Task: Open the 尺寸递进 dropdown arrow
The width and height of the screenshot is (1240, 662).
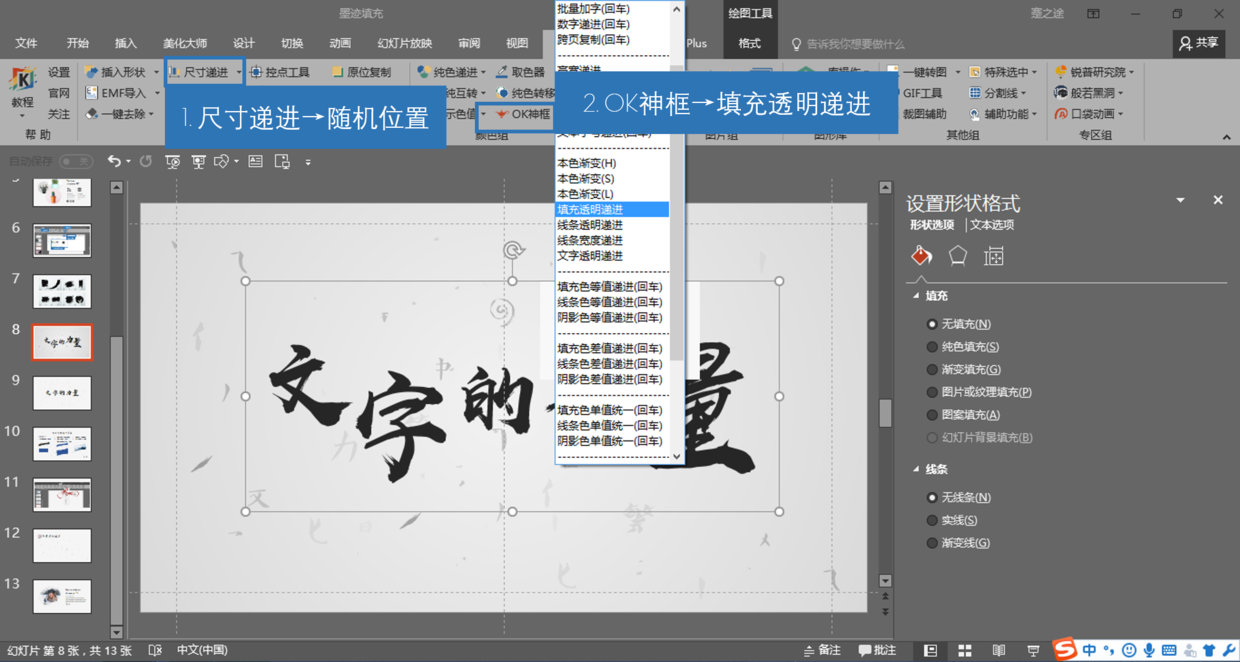Action: (238, 72)
